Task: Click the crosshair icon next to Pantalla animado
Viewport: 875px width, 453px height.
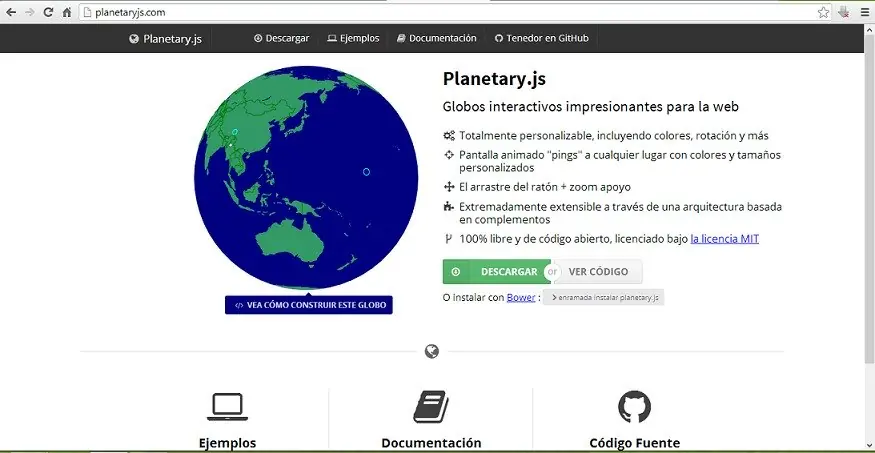Action: pos(449,155)
